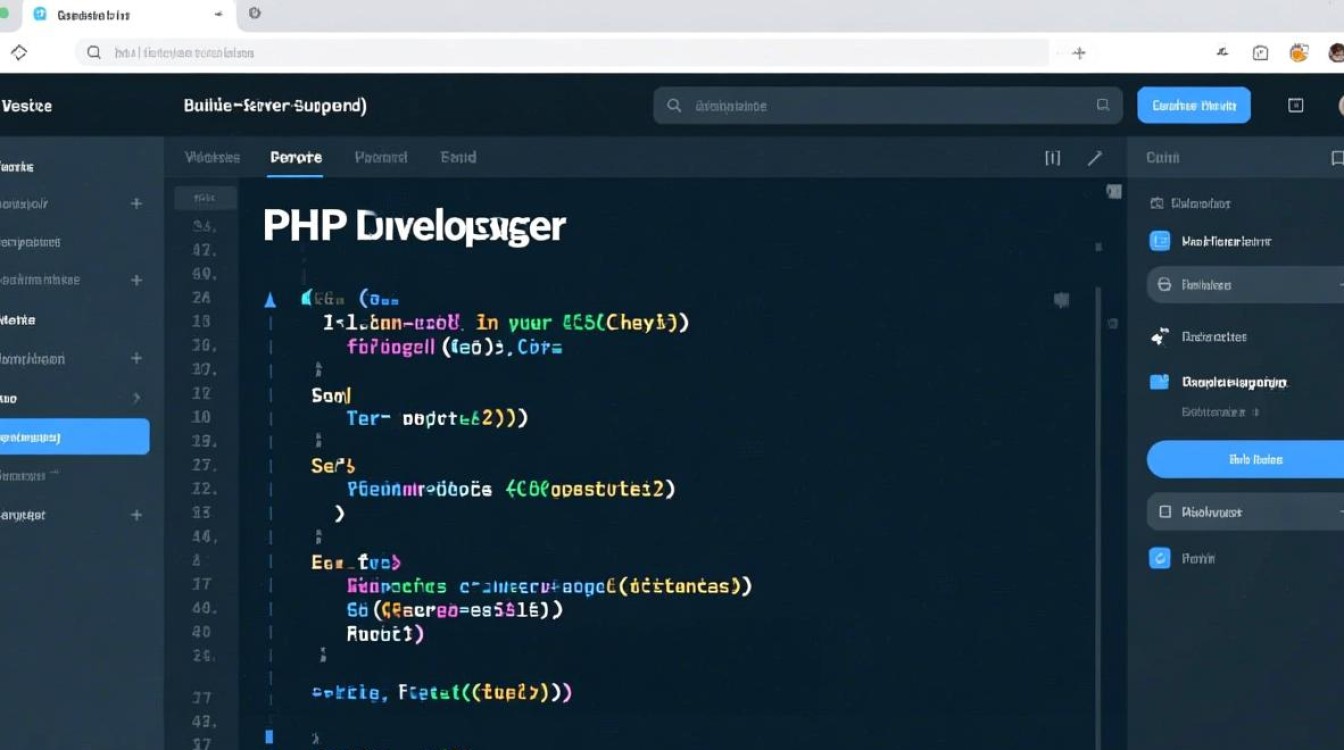The width and height of the screenshot is (1344, 750).
Task: Click the pencil edit icon above the editor
Action: (1095, 158)
